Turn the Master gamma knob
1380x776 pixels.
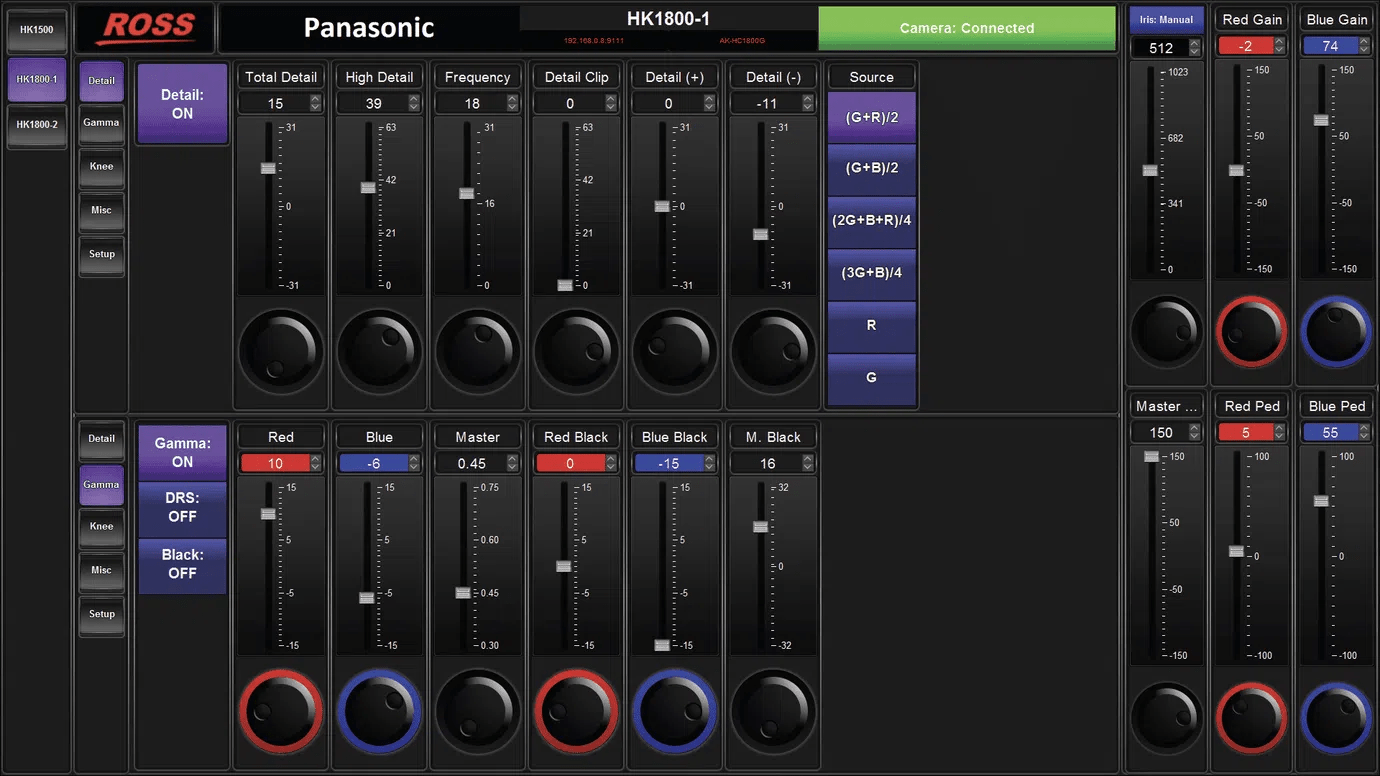click(x=477, y=712)
